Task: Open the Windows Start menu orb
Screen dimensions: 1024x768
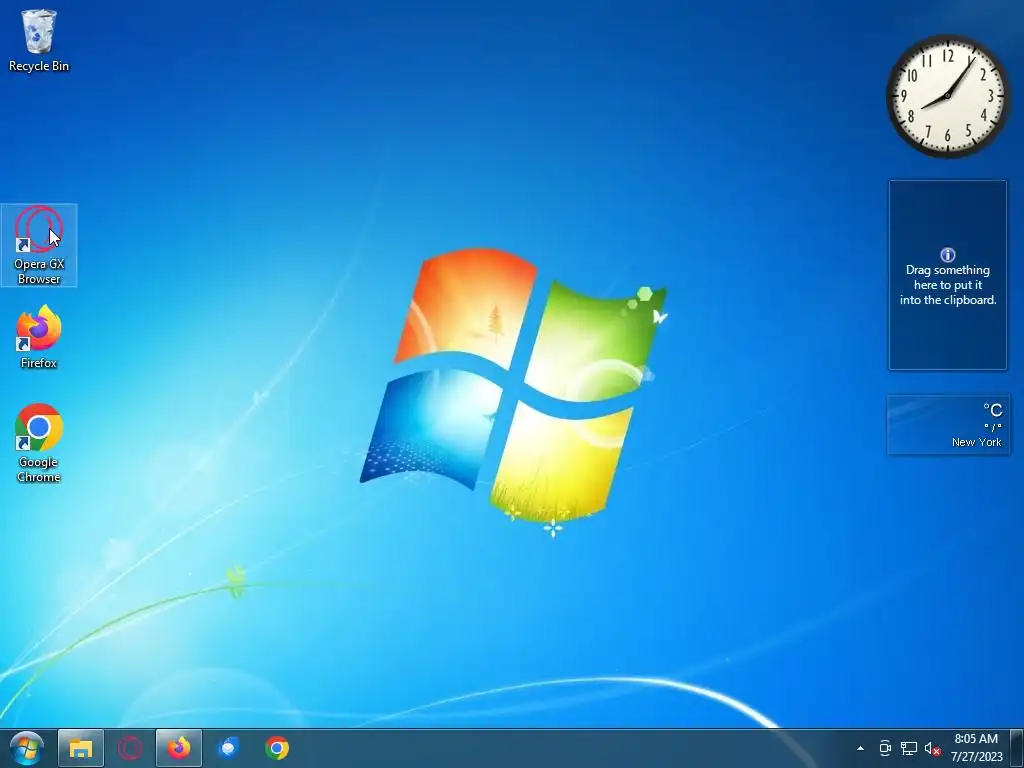Action: click(27, 748)
